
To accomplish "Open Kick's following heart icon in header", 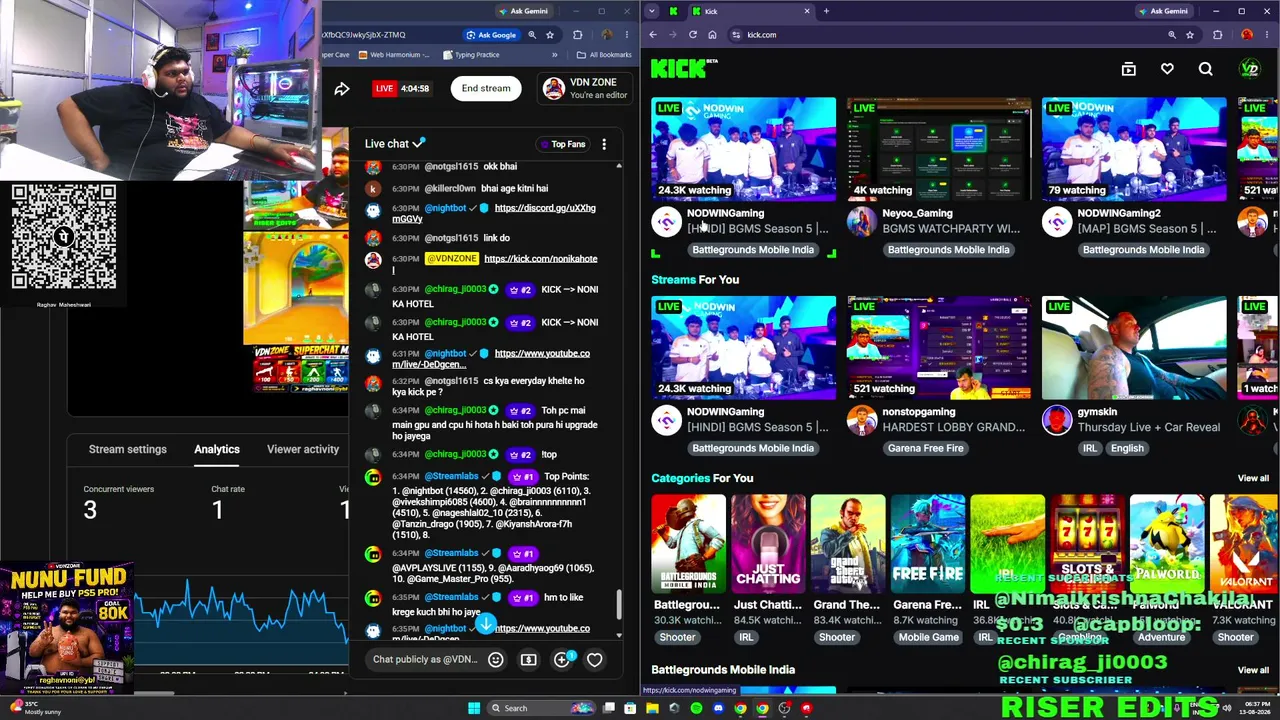I will 1167,69.
